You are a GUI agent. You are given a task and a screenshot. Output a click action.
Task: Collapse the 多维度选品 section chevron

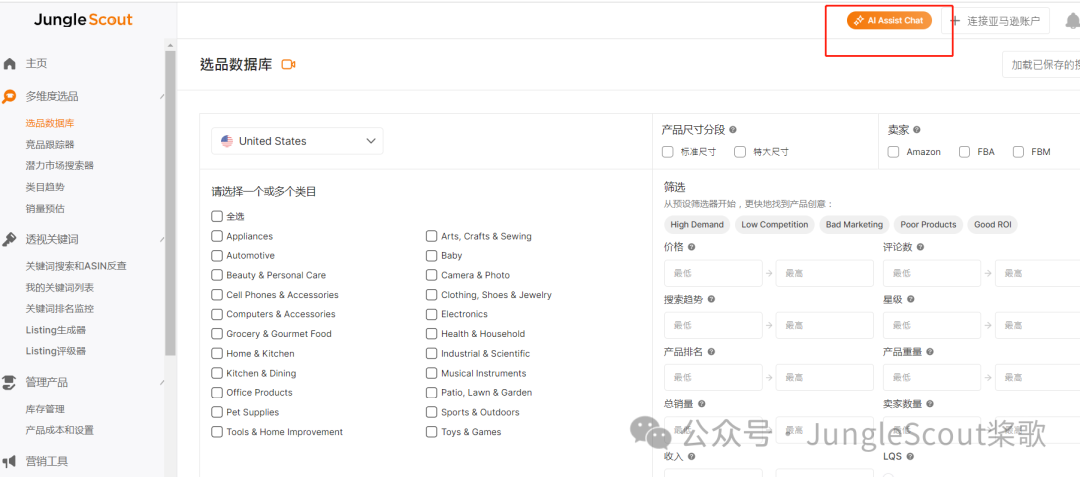pyautogui.click(x=162, y=97)
